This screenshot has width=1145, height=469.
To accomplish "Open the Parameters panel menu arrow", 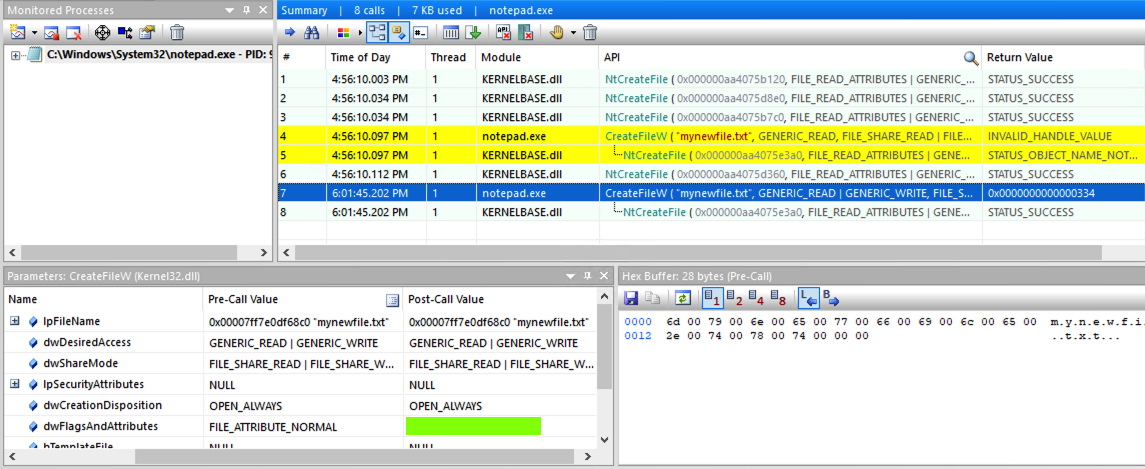I will [x=571, y=277].
